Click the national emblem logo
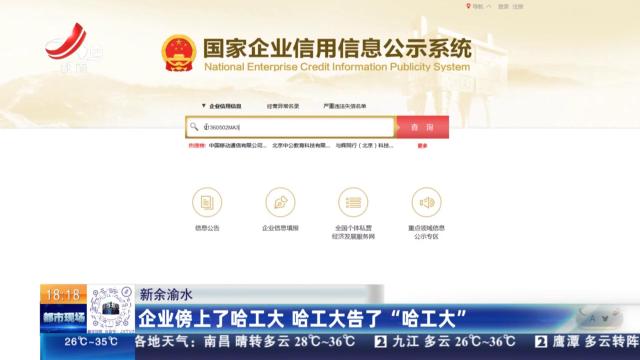 pyautogui.click(x=178, y=53)
